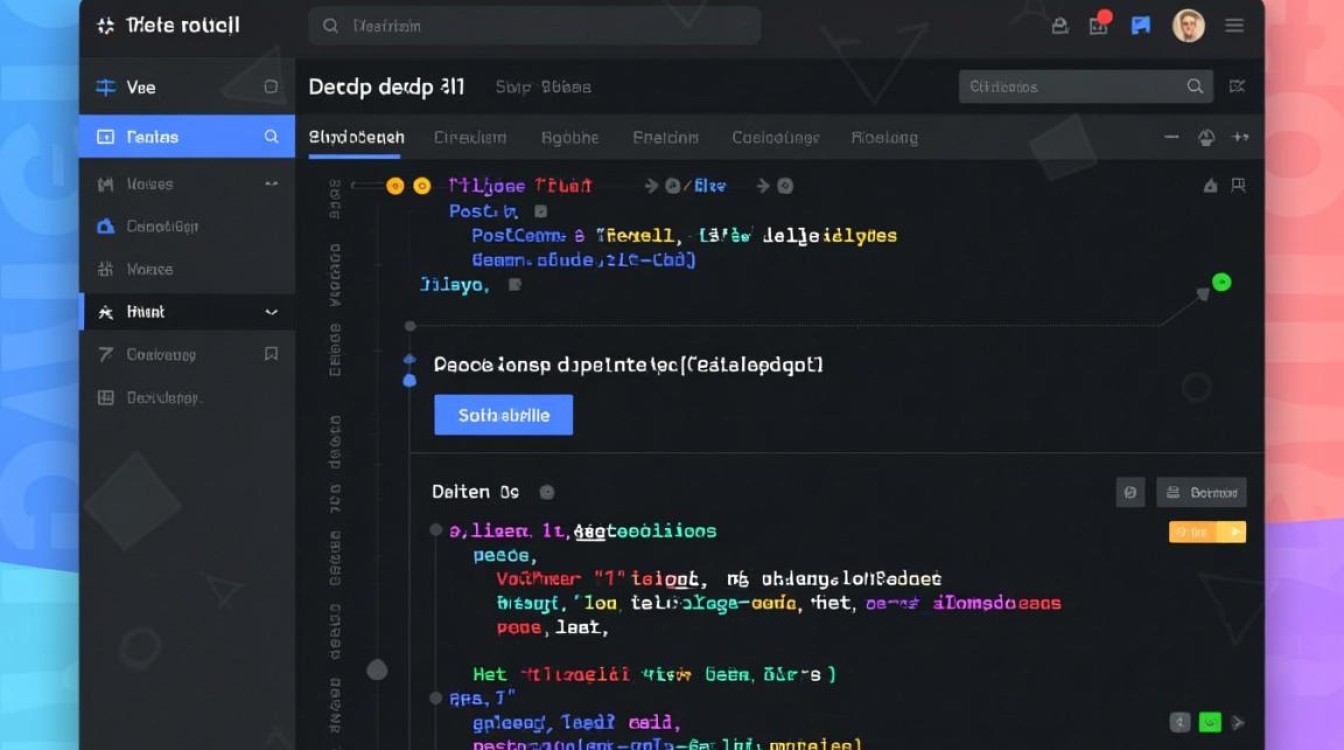Open the hamburger menu in top right
The width and height of the screenshot is (1344, 750).
1235,26
